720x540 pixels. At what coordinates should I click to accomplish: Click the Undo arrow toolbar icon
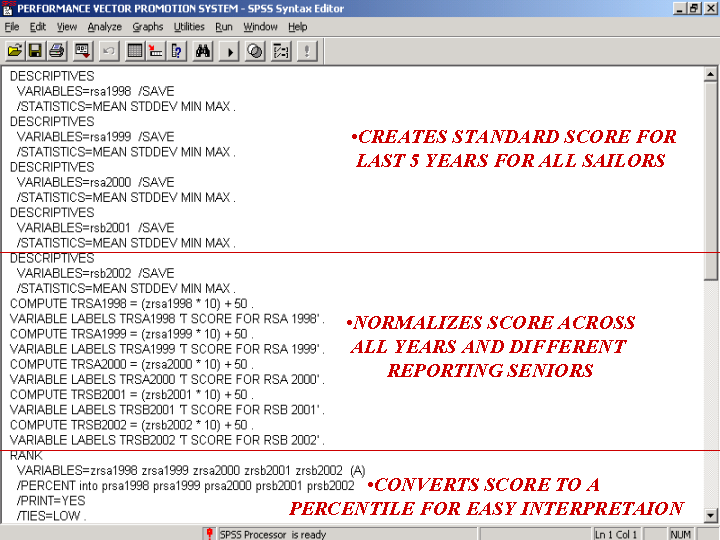tap(109, 51)
